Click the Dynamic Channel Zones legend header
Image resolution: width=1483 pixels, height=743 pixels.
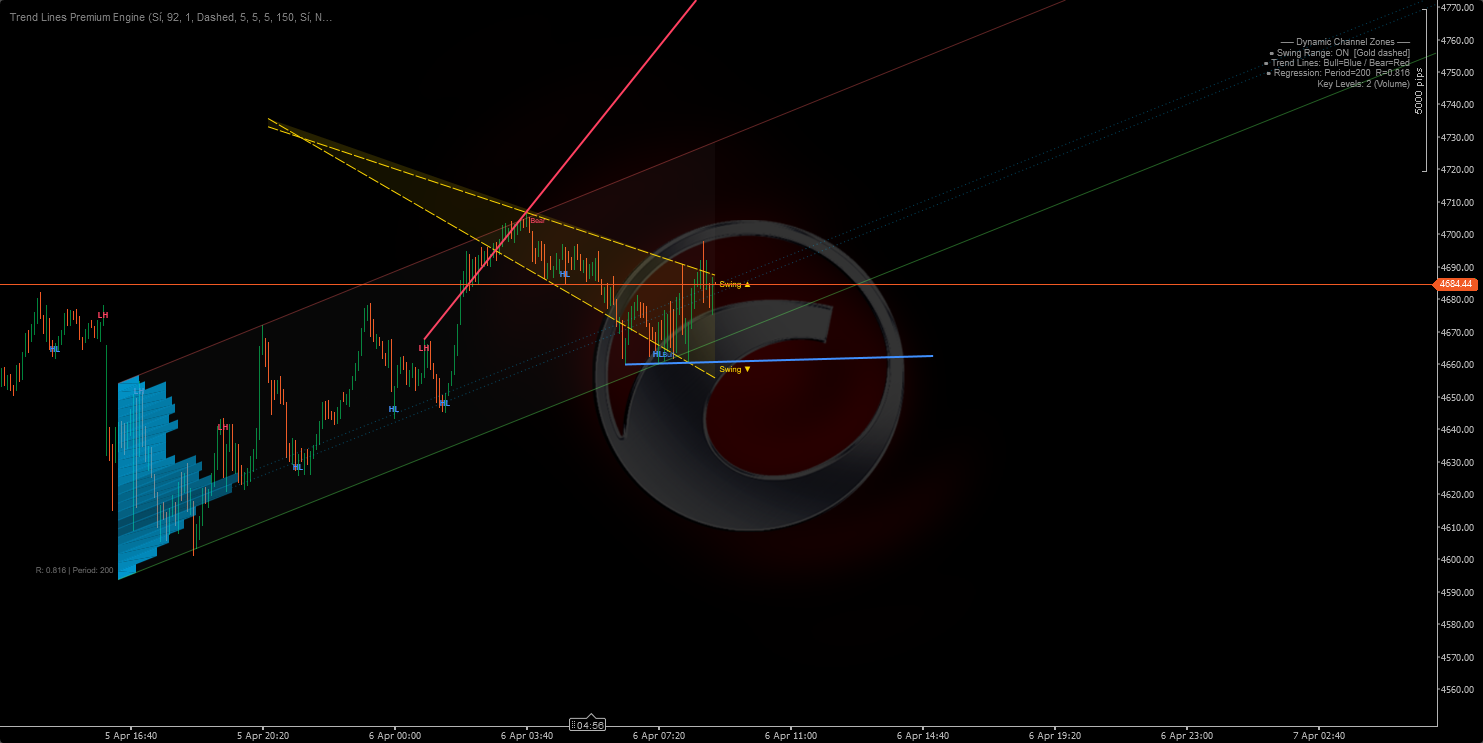coord(1344,42)
